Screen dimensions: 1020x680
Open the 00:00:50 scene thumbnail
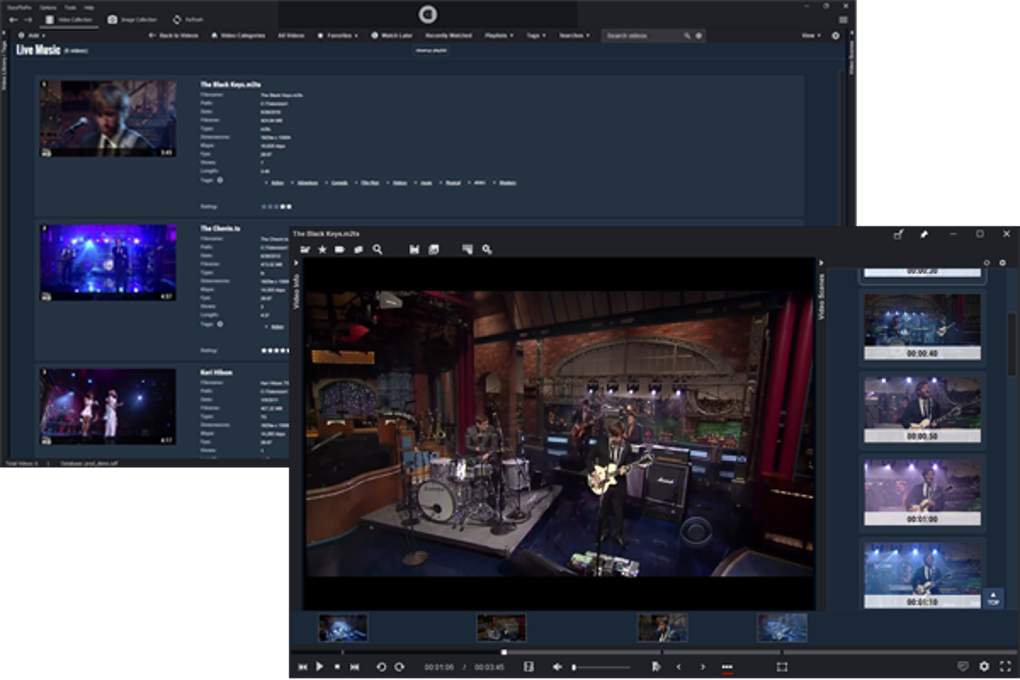[922, 409]
